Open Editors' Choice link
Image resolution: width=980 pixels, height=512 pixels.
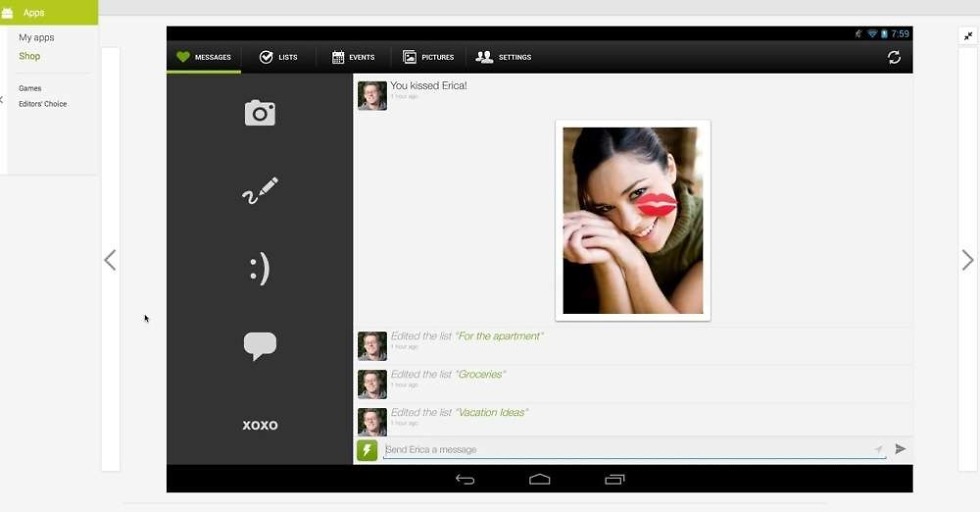click(42, 104)
